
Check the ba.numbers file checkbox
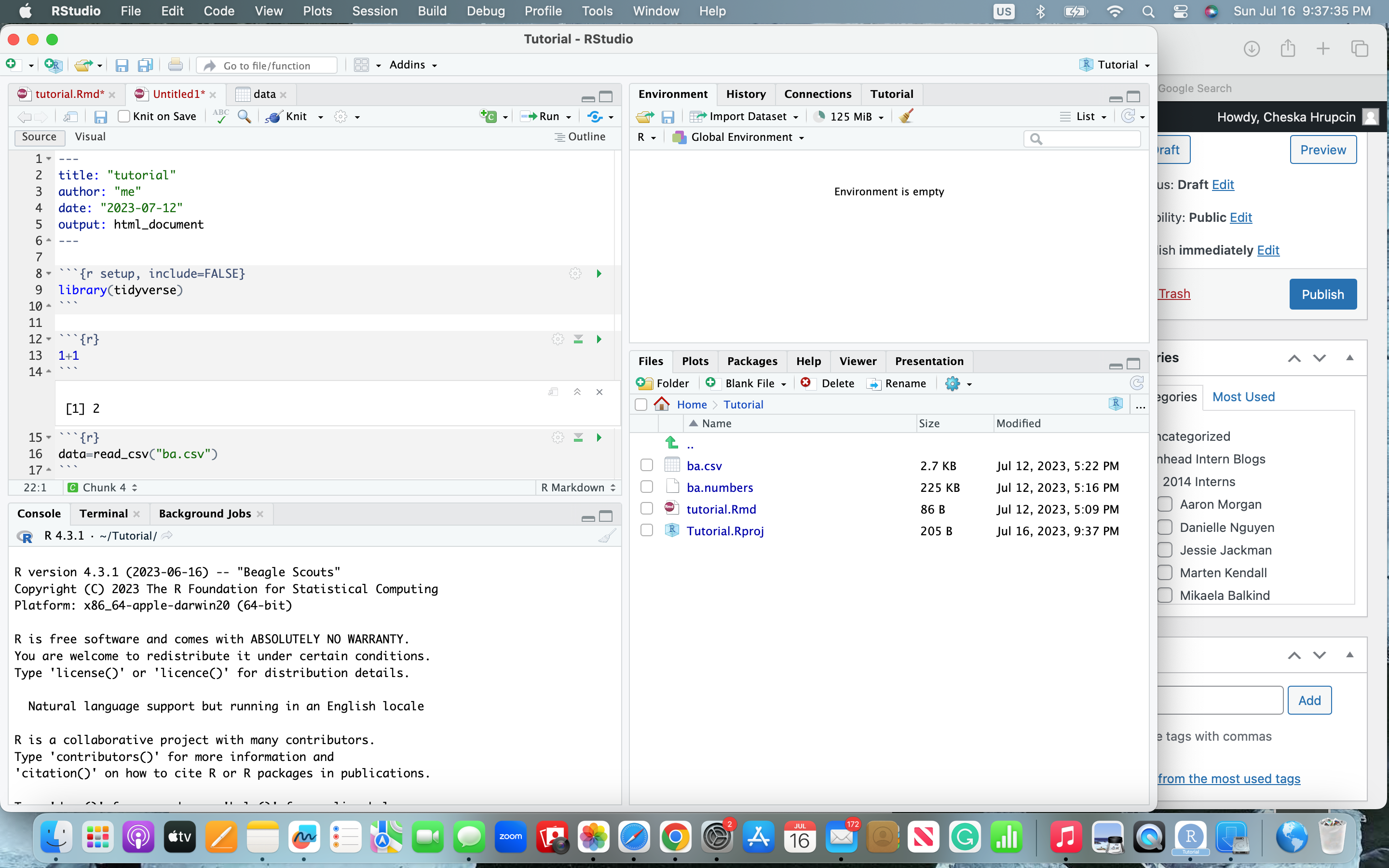pyautogui.click(x=646, y=487)
